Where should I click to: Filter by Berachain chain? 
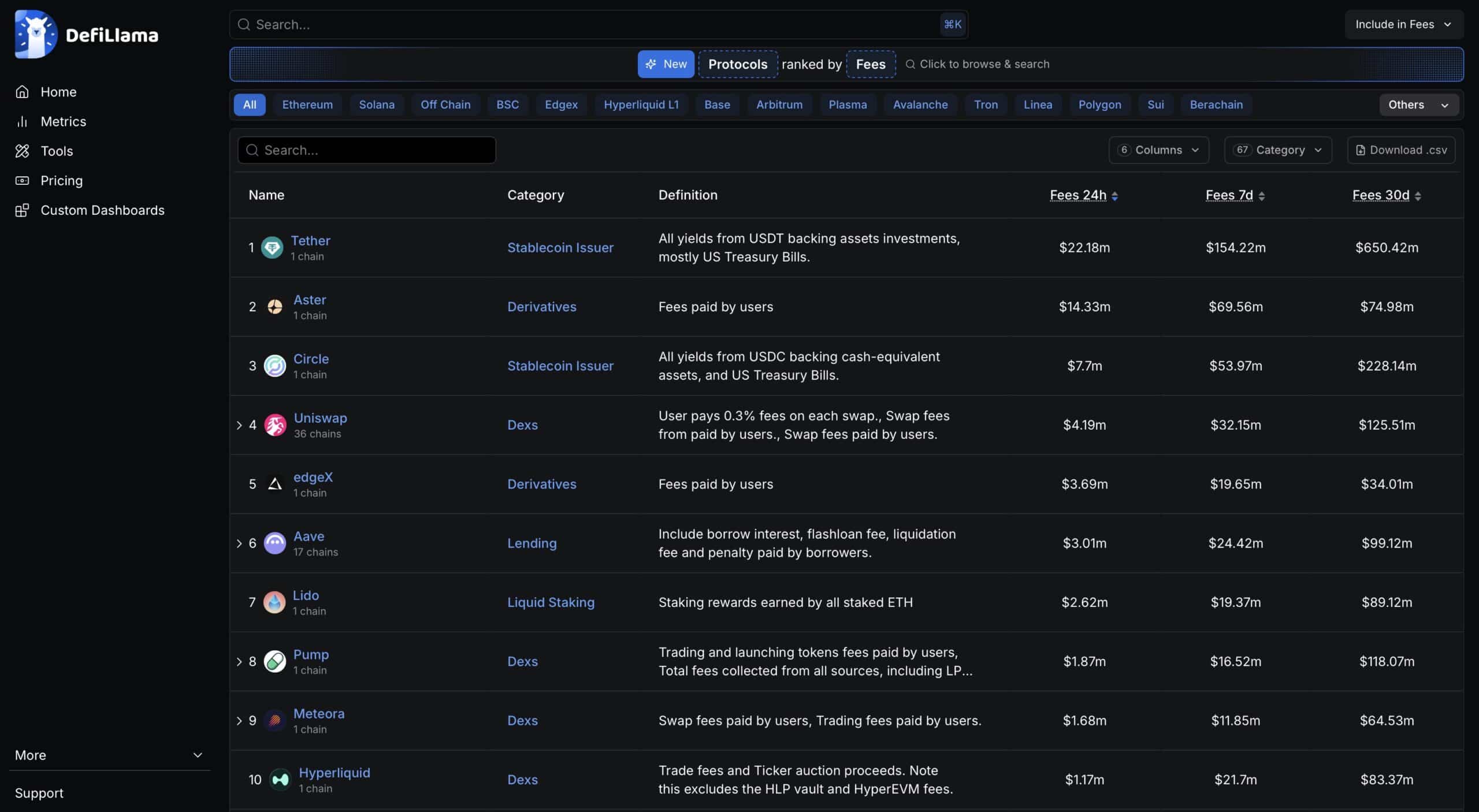(x=1216, y=105)
